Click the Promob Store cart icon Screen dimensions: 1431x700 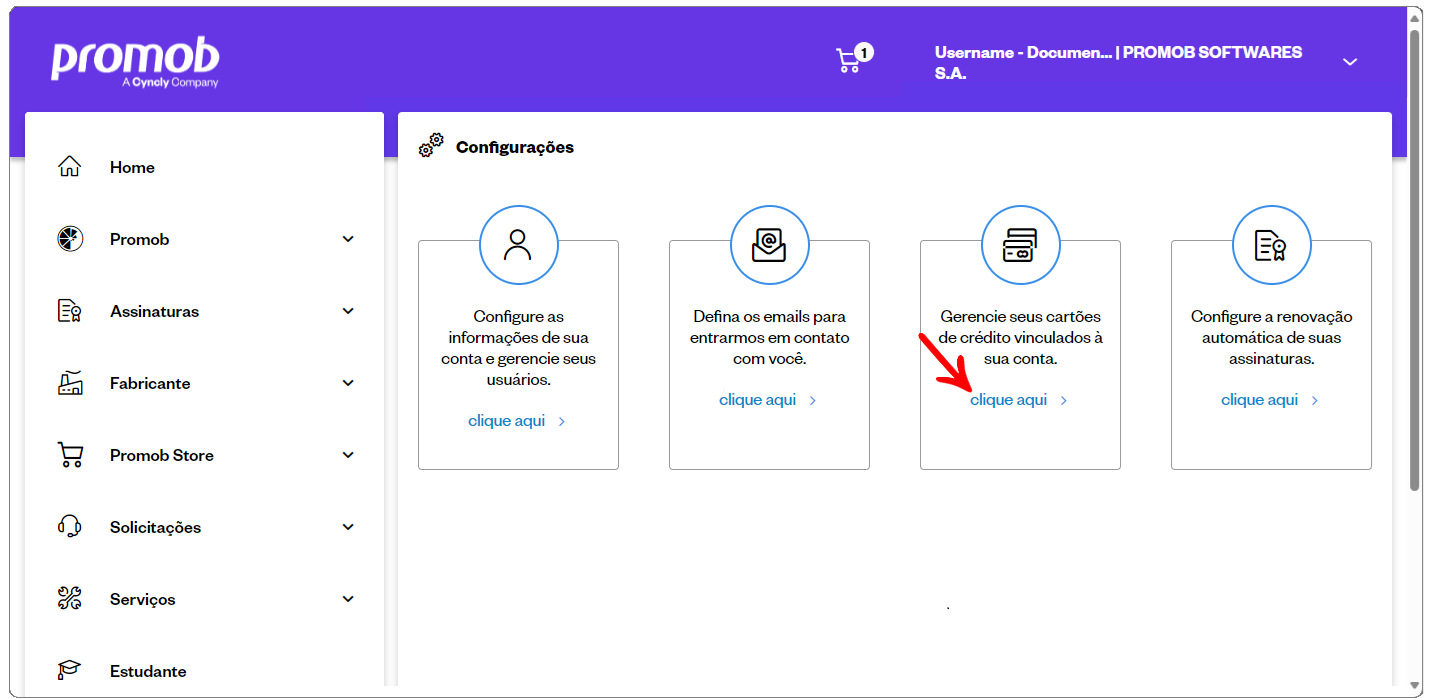click(x=70, y=455)
